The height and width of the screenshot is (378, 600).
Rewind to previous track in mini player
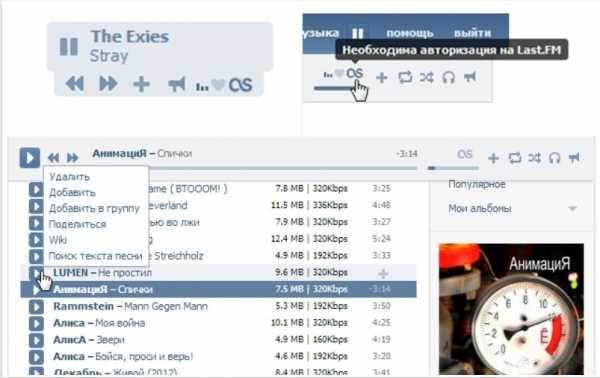75,83
